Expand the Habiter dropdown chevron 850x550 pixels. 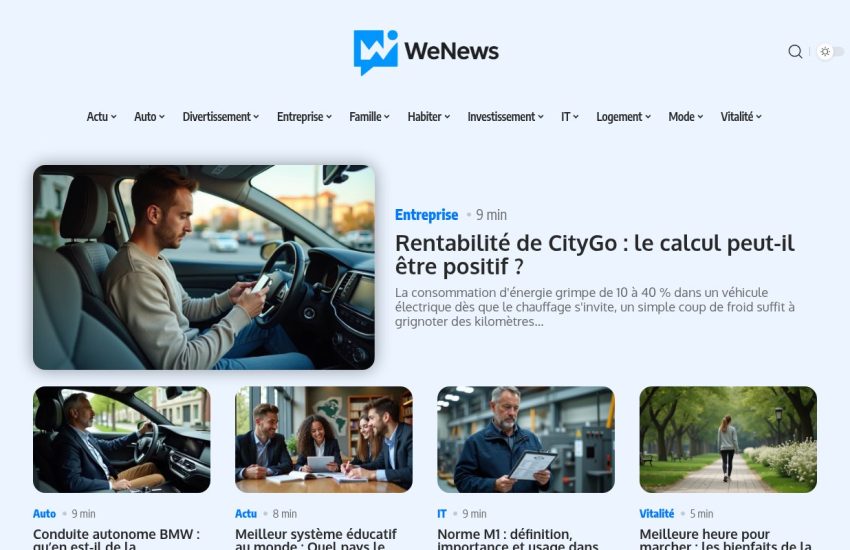(447, 117)
